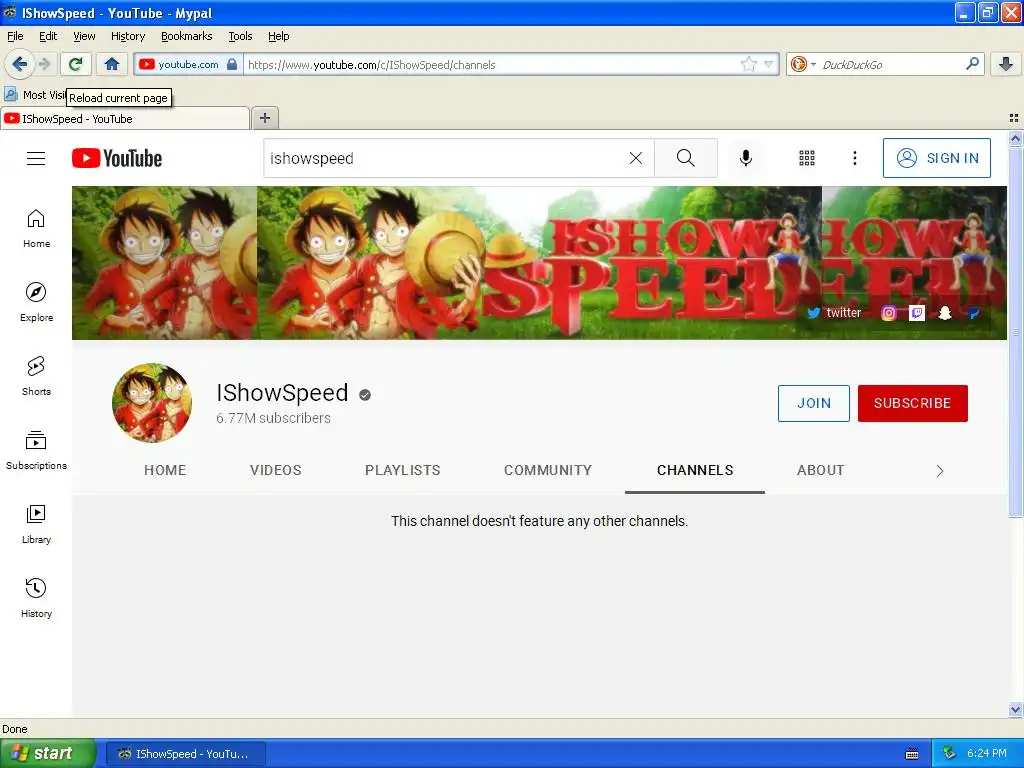1024x768 pixels.
Task: Open the File menu
Action: pos(15,36)
